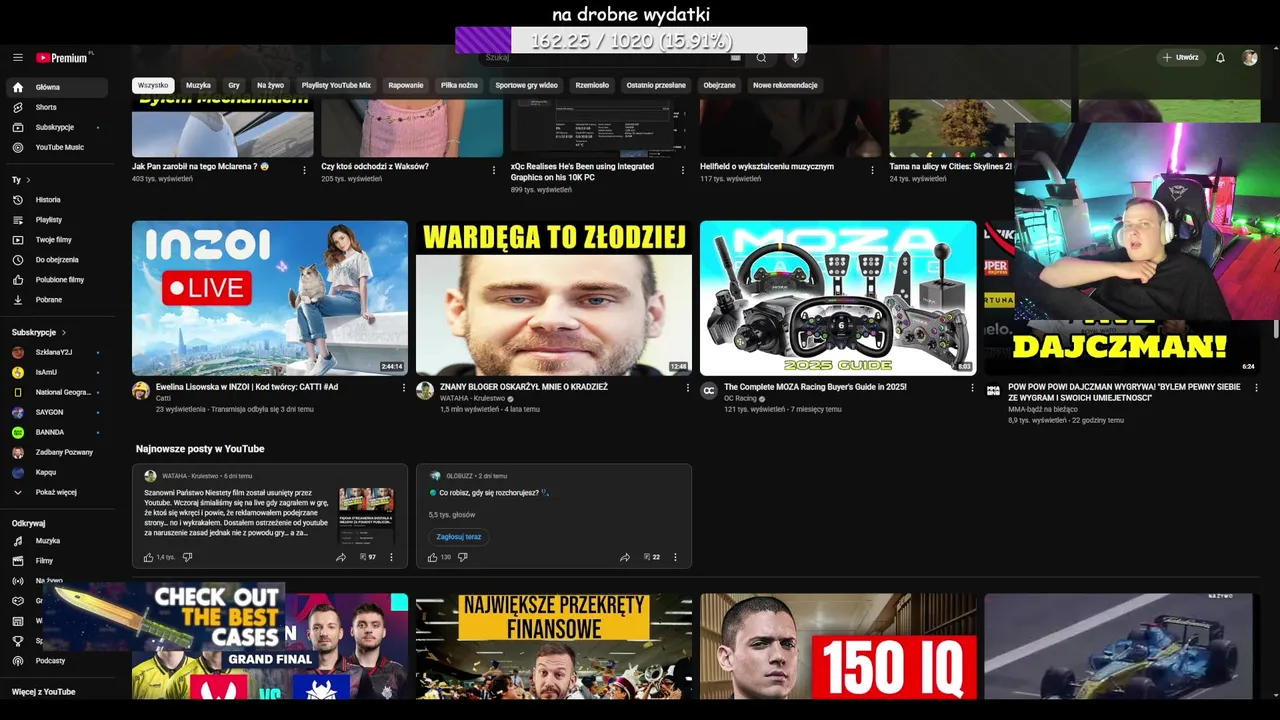Open OC Racing channel avatar

pos(709,391)
